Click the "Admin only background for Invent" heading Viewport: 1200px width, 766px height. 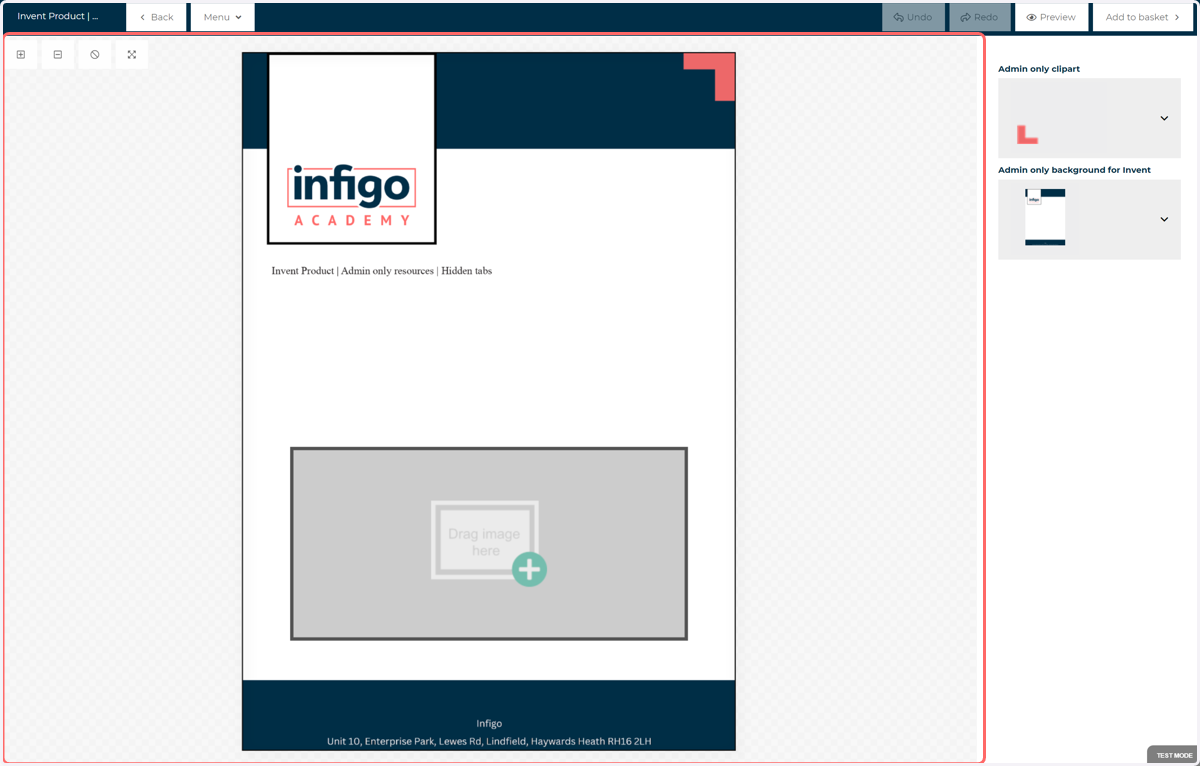(1074, 170)
